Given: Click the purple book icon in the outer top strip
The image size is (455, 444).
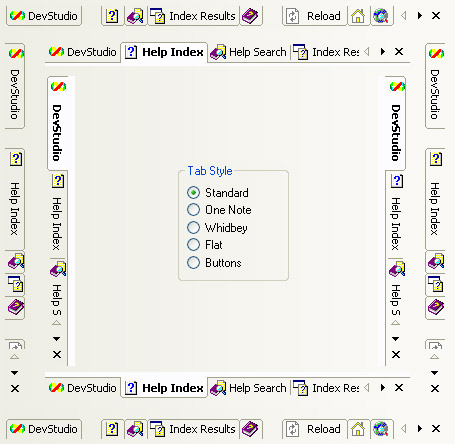Looking at the screenshot, I should [x=250, y=16].
